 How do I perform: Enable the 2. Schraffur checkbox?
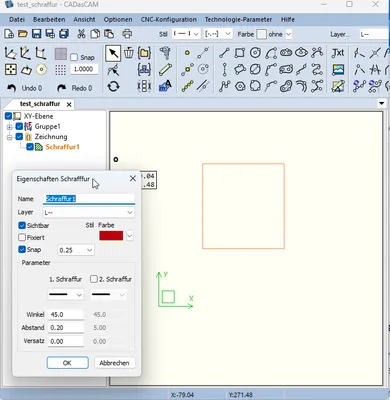click(x=94, y=279)
